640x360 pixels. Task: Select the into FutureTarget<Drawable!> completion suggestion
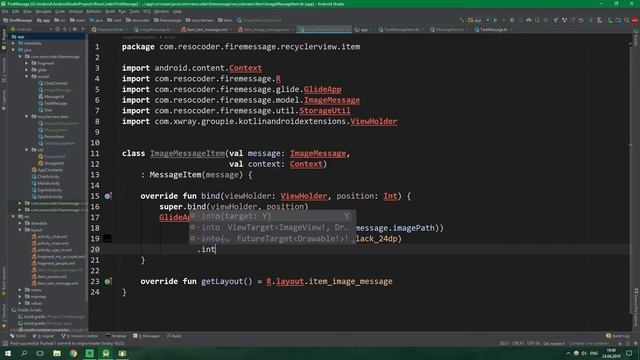tap(272, 238)
